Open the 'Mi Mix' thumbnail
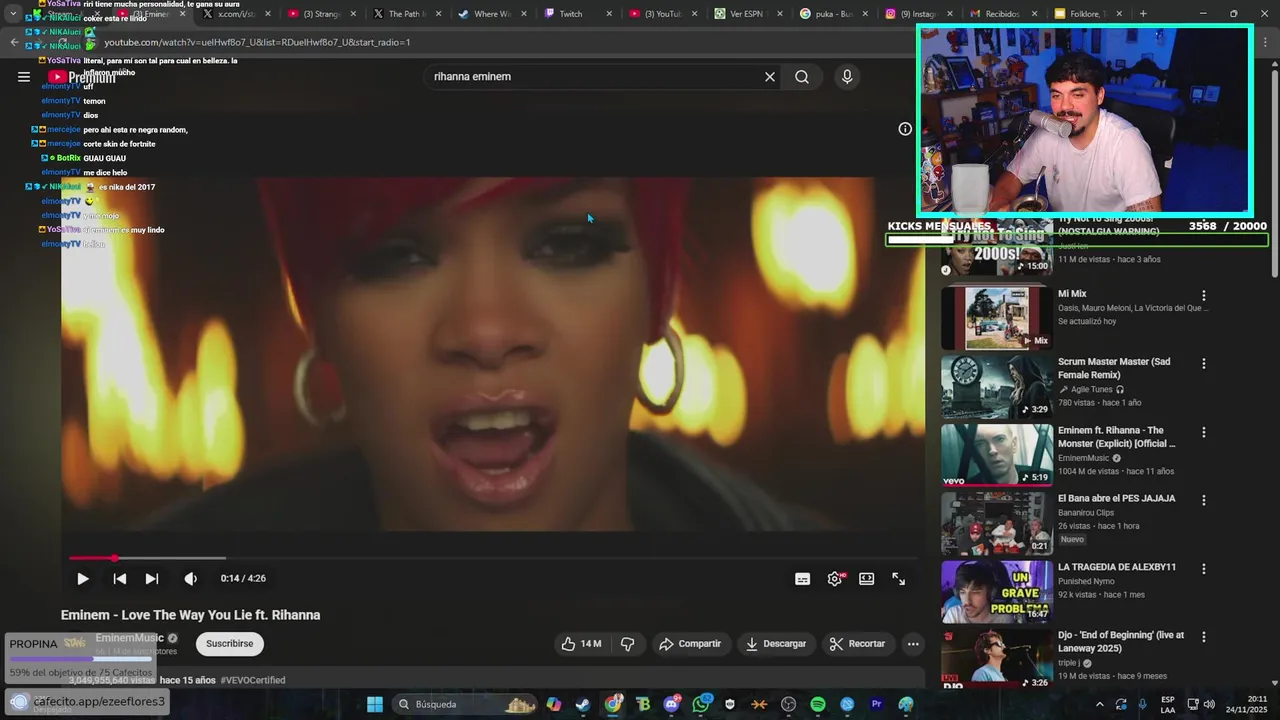The image size is (1280, 720). click(997, 317)
